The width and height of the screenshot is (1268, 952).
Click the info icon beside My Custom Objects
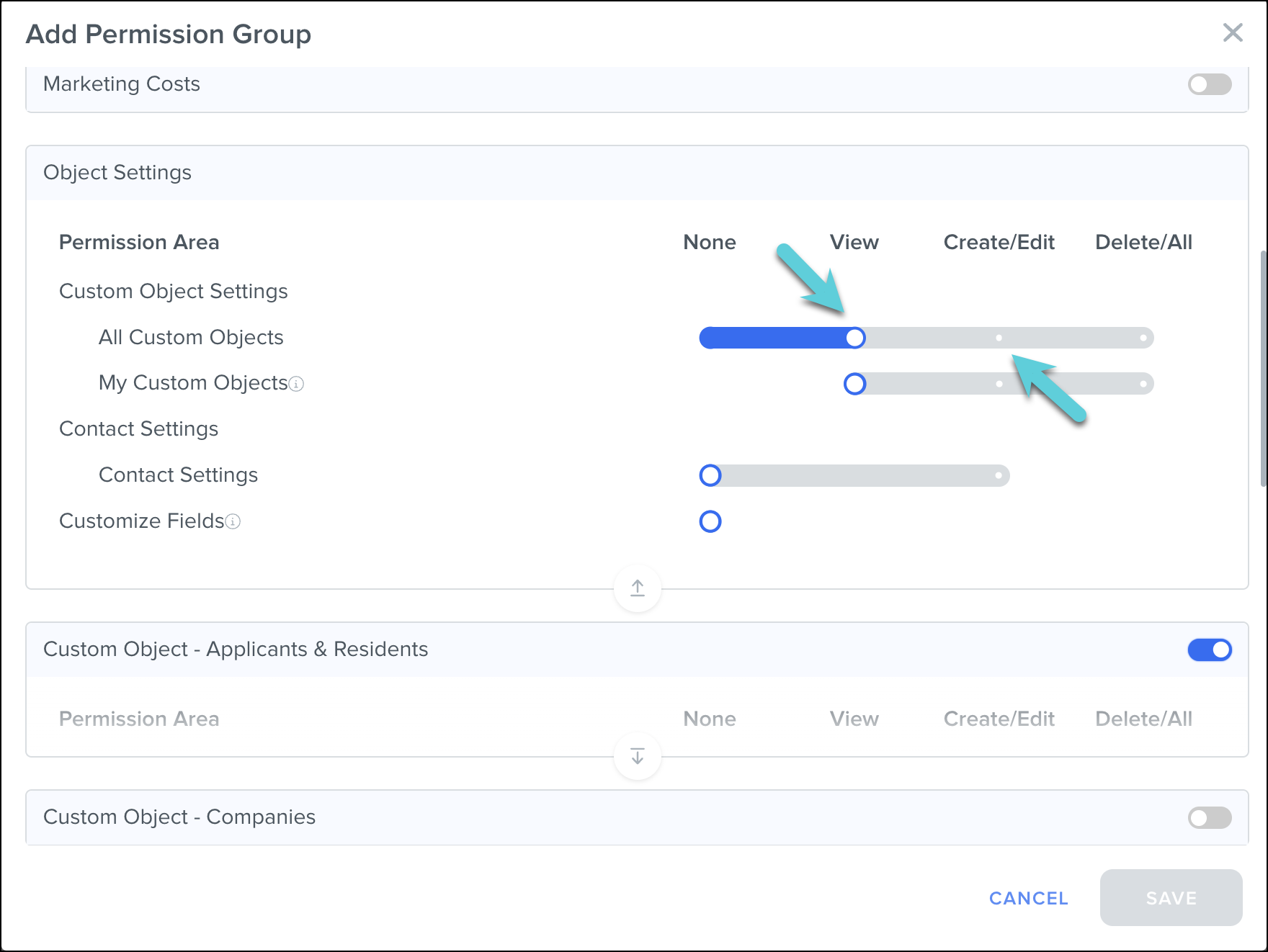[297, 384]
